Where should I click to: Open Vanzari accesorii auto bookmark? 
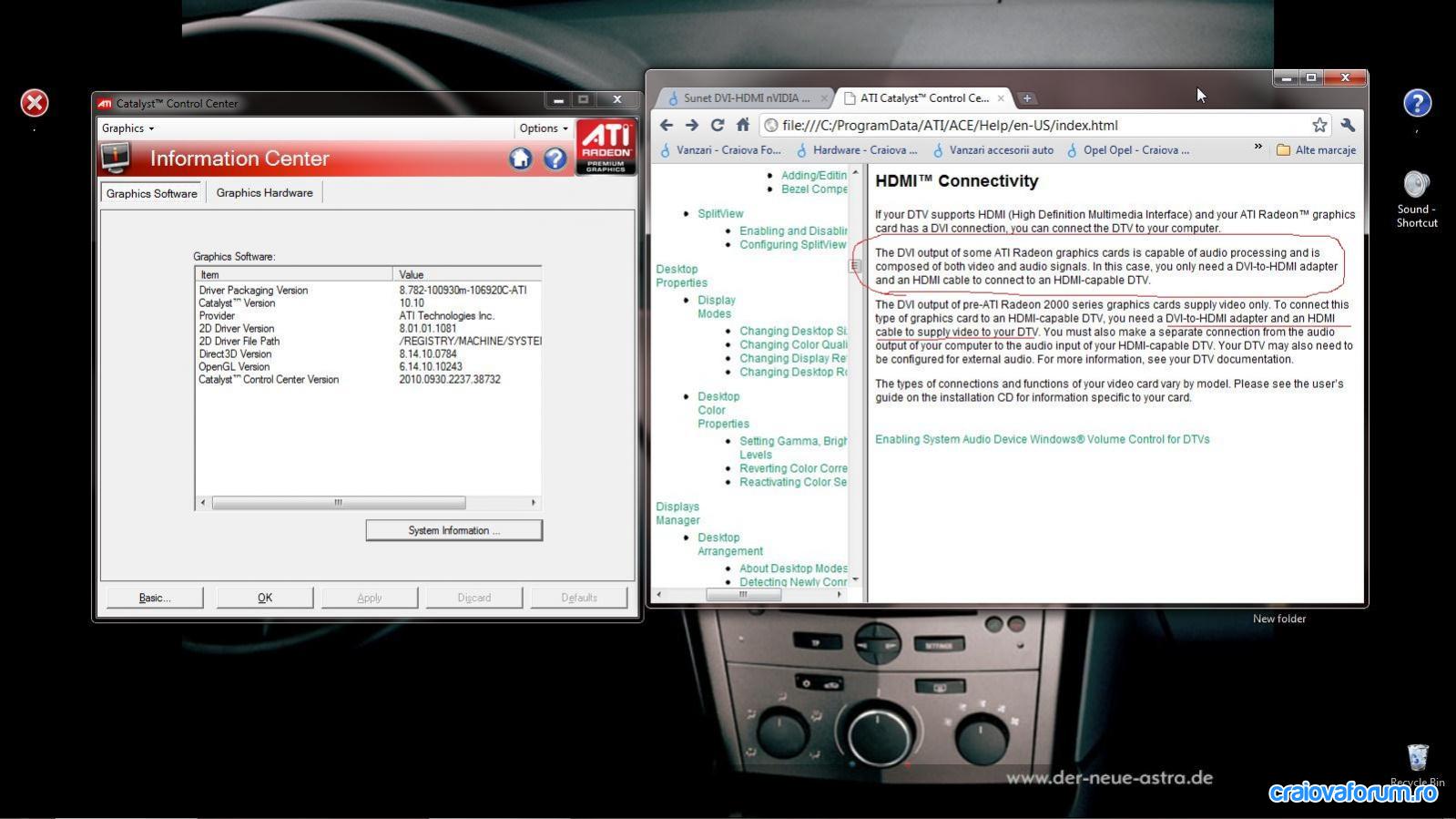(993, 150)
